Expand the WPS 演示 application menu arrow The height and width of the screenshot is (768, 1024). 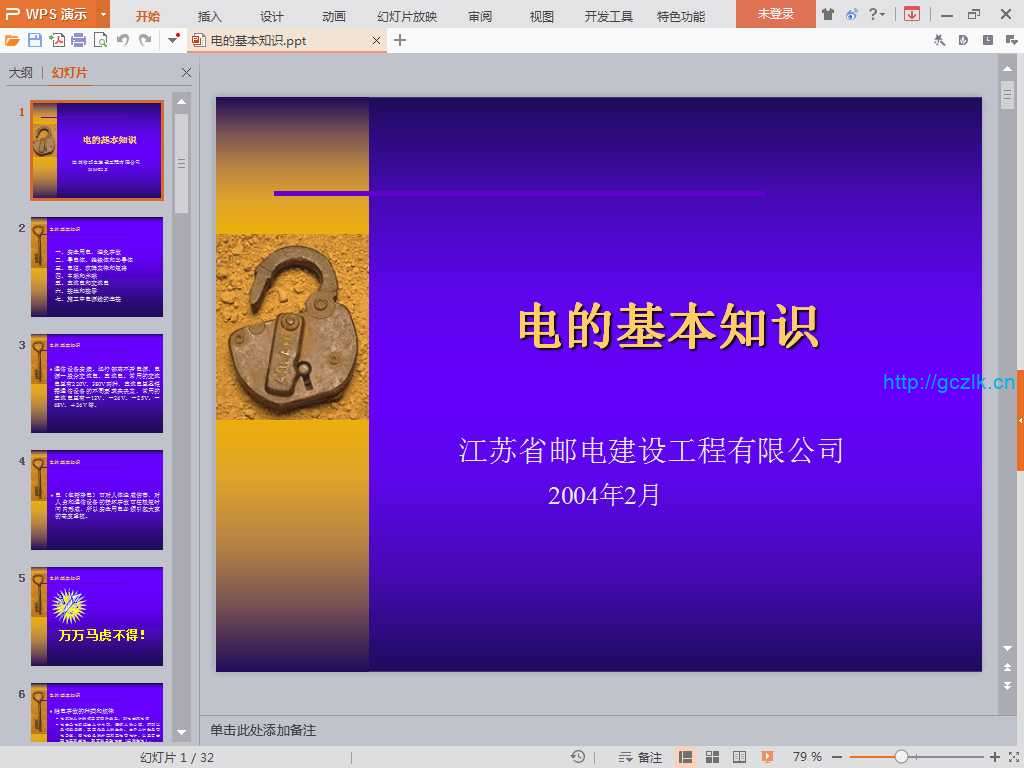point(103,14)
